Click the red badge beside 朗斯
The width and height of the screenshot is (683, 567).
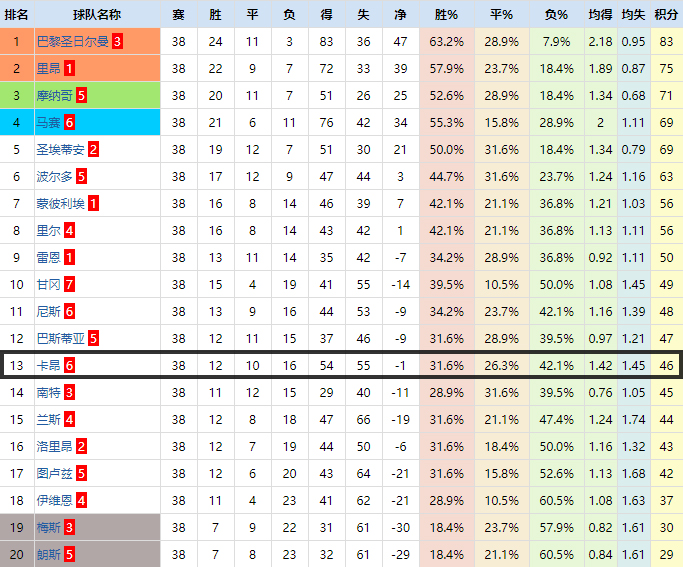click(69, 555)
